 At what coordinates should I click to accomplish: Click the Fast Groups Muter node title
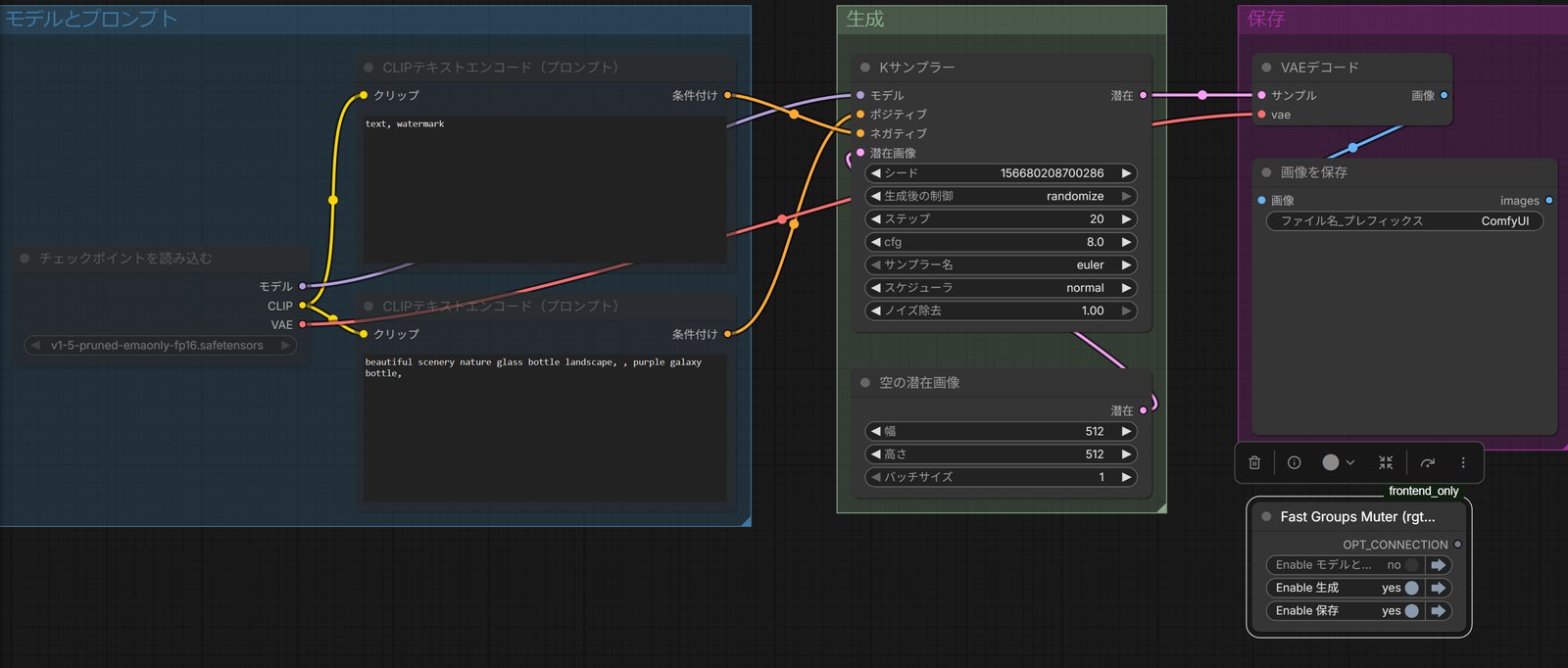tap(1357, 516)
